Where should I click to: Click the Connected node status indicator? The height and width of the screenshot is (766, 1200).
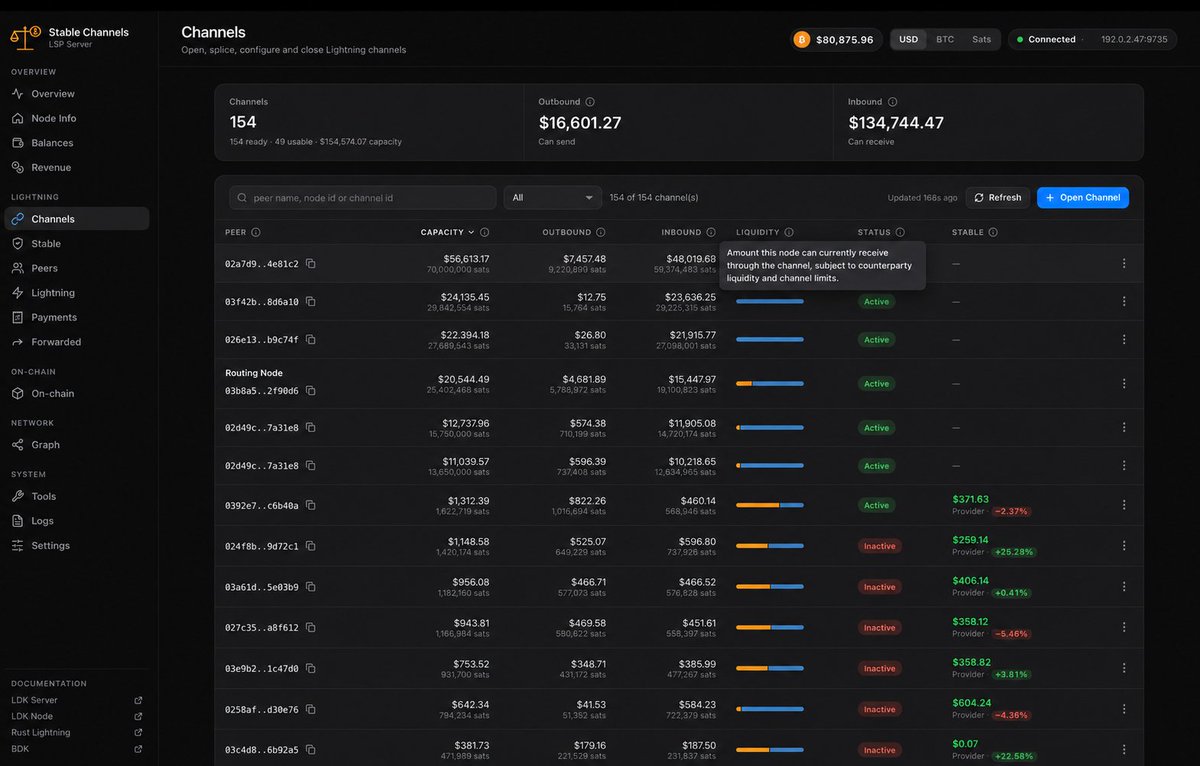click(1046, 40)
